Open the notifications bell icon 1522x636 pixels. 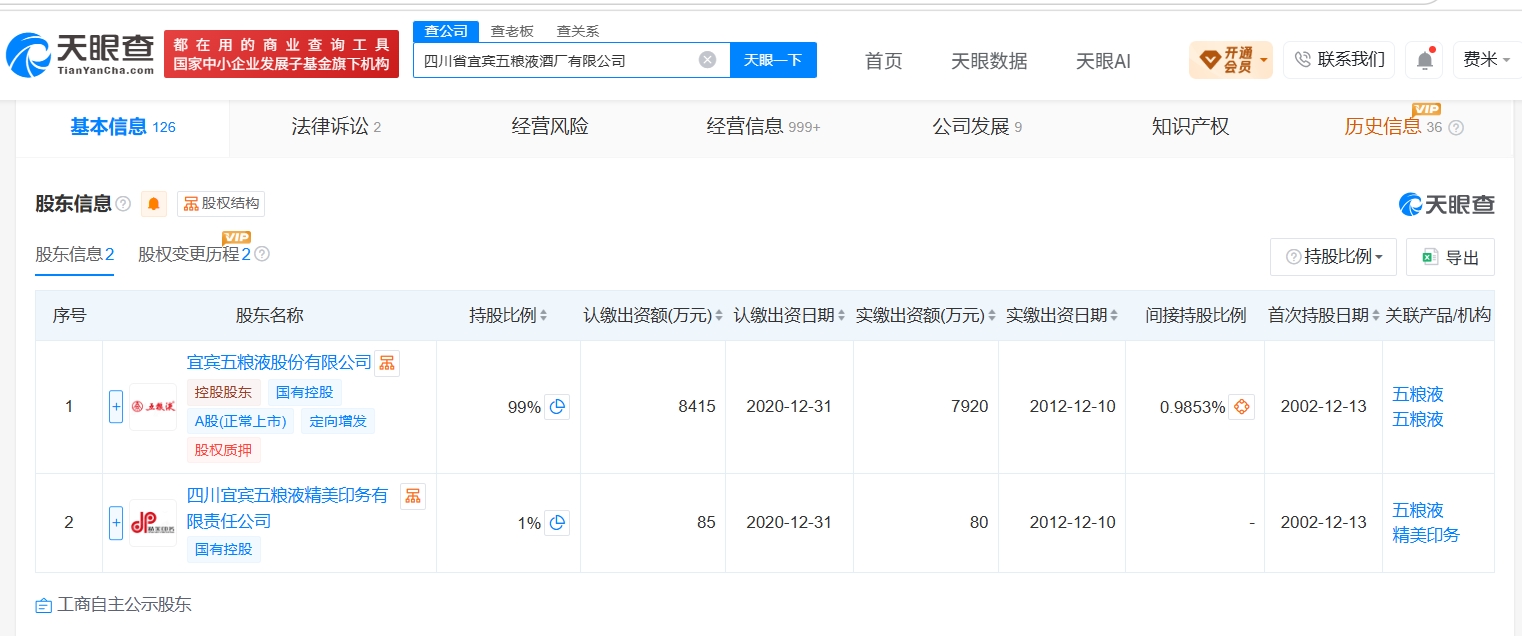pyautogui.click(x=1425, y=60)
